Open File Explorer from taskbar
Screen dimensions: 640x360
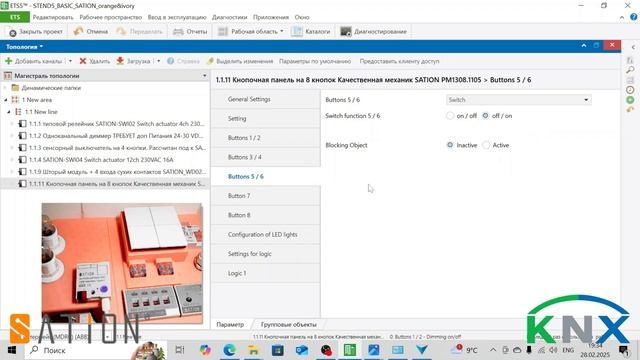[253, 350]
